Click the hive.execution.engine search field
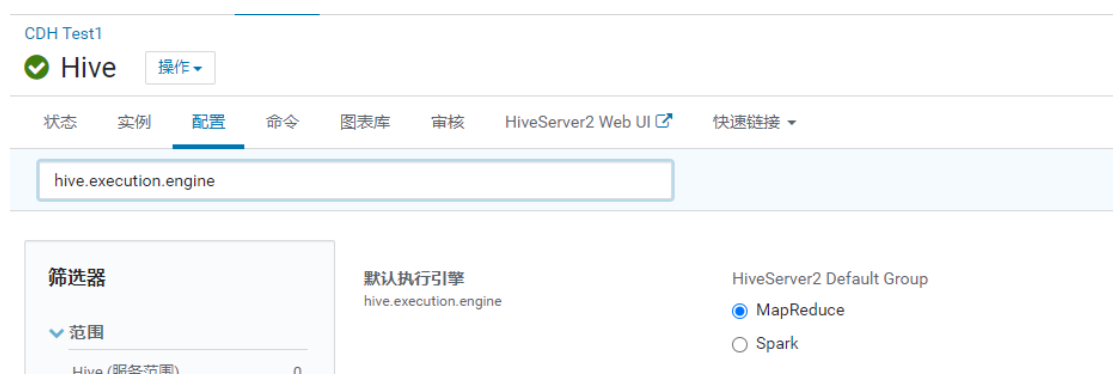 [355, 181]
